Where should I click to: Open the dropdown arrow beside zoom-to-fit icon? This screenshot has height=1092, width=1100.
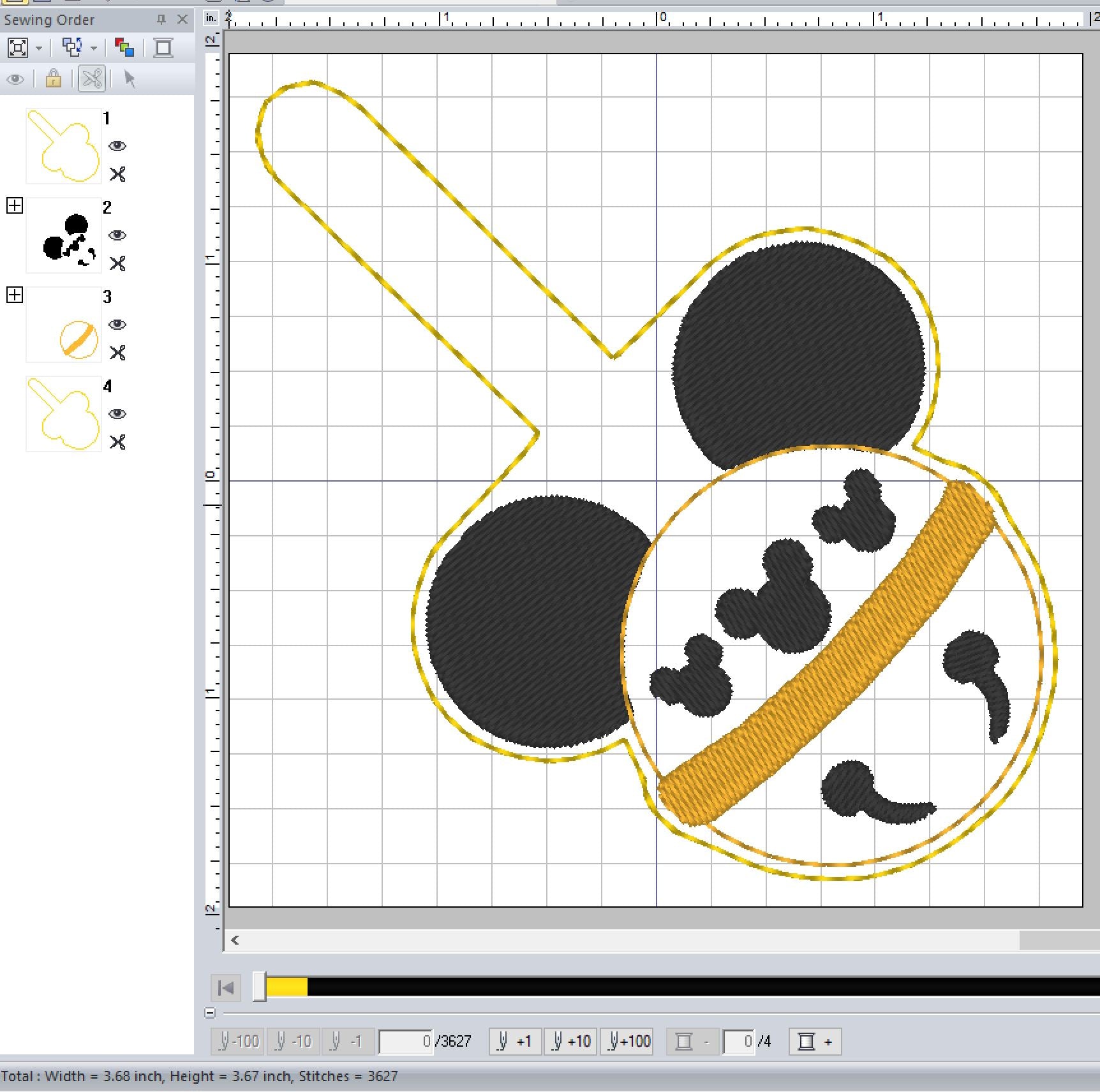click(39, 48)
